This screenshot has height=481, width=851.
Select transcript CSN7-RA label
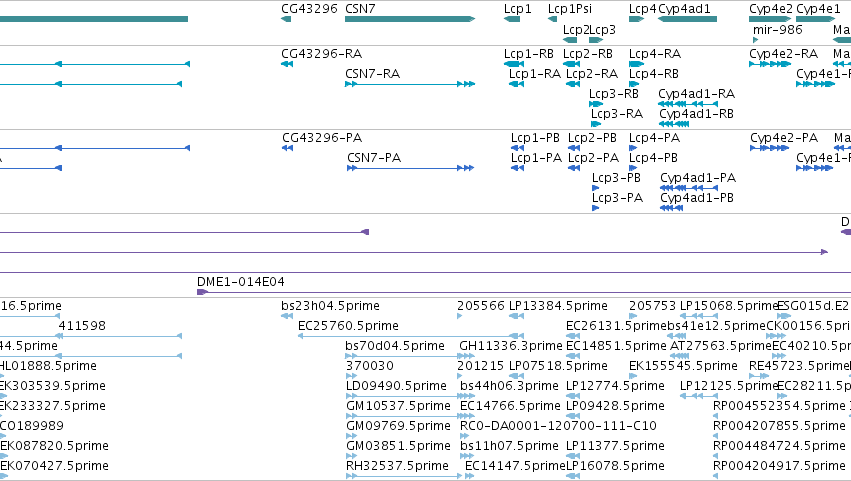[372, 74]
